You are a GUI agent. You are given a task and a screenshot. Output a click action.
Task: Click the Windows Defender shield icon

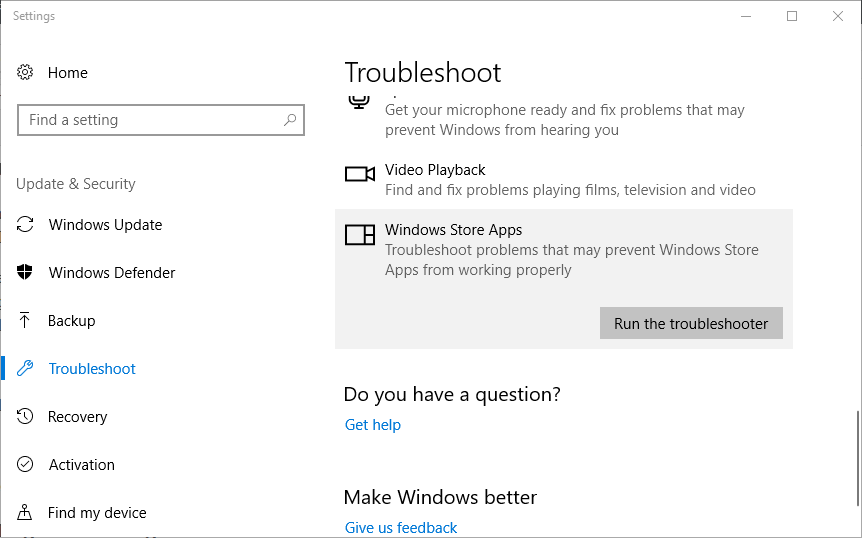tap(27, 273)
